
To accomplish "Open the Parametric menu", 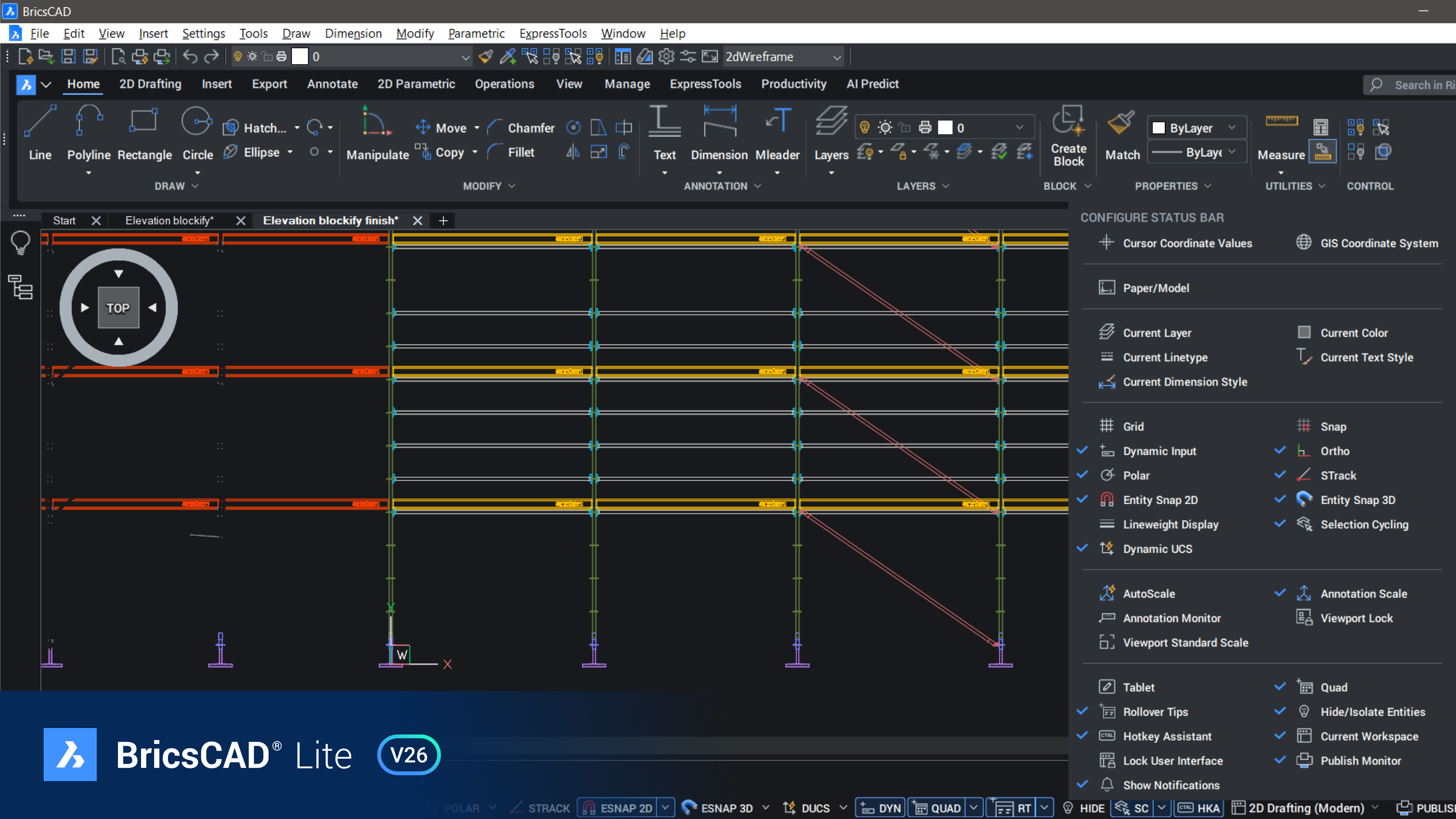I will [476, 33].
